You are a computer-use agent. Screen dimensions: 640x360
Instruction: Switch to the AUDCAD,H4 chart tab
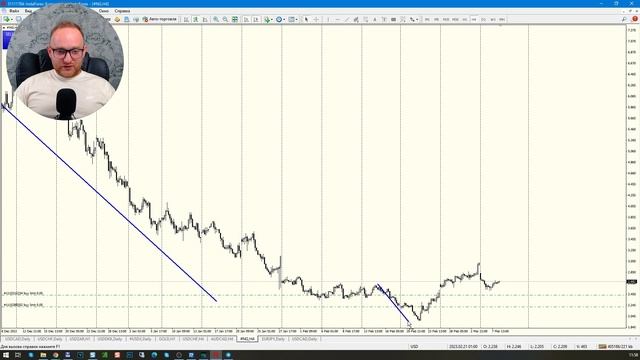[222, 339]
